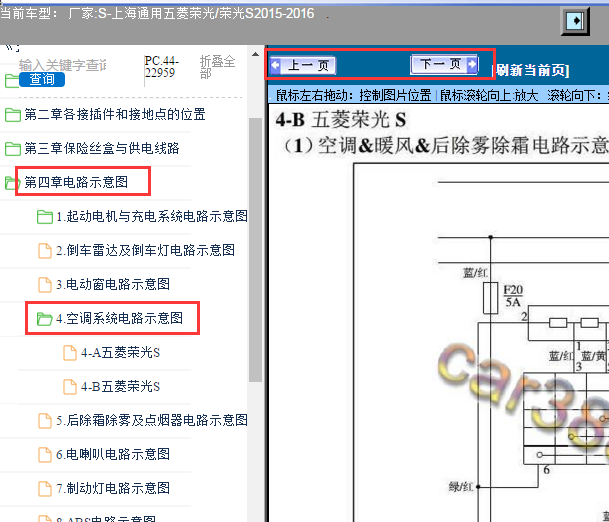Open 6.电喇叭电路示意图 page
The width and height of the screenshot is (609, 522).
coord(113,454)
